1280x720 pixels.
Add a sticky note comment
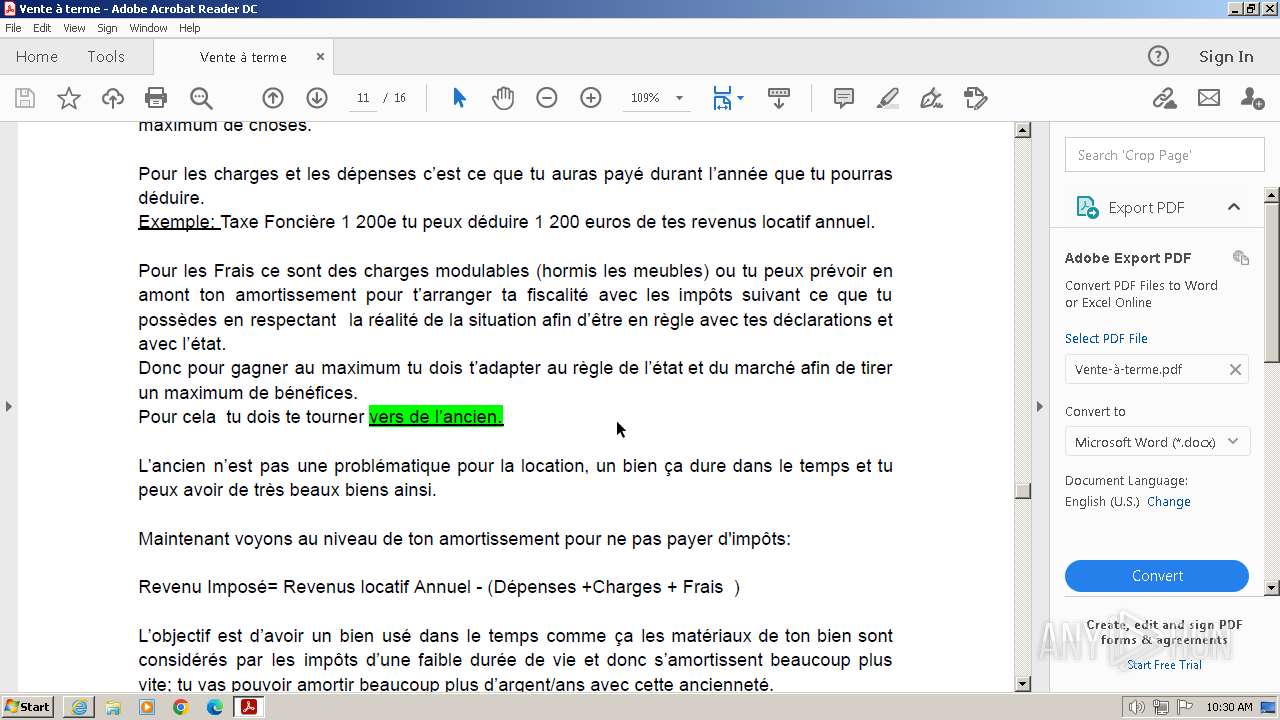tap(844, 98)
